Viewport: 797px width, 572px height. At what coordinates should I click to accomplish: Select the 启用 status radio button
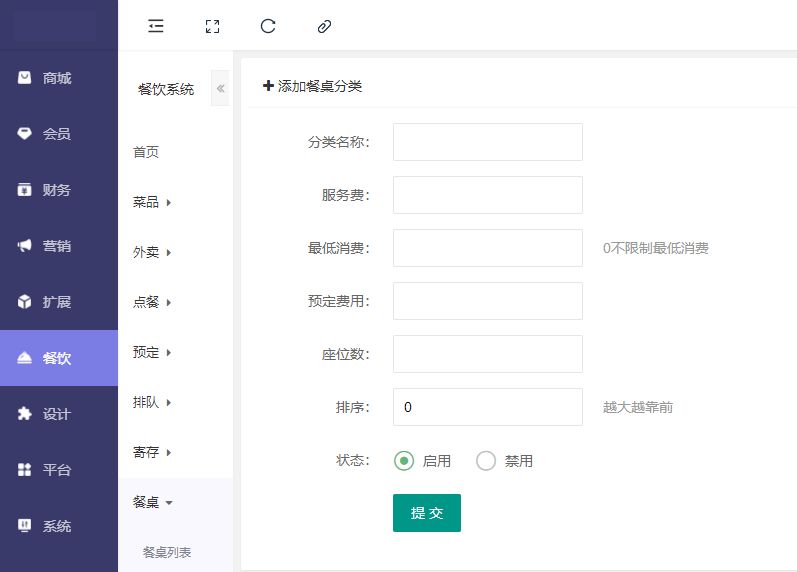pyautogui.click(x=404, y=461)
